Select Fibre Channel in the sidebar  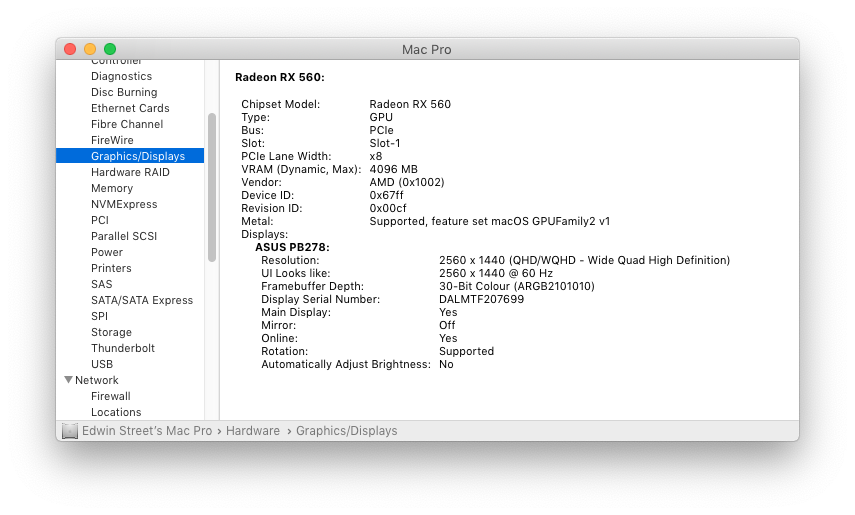coord(127,124)
